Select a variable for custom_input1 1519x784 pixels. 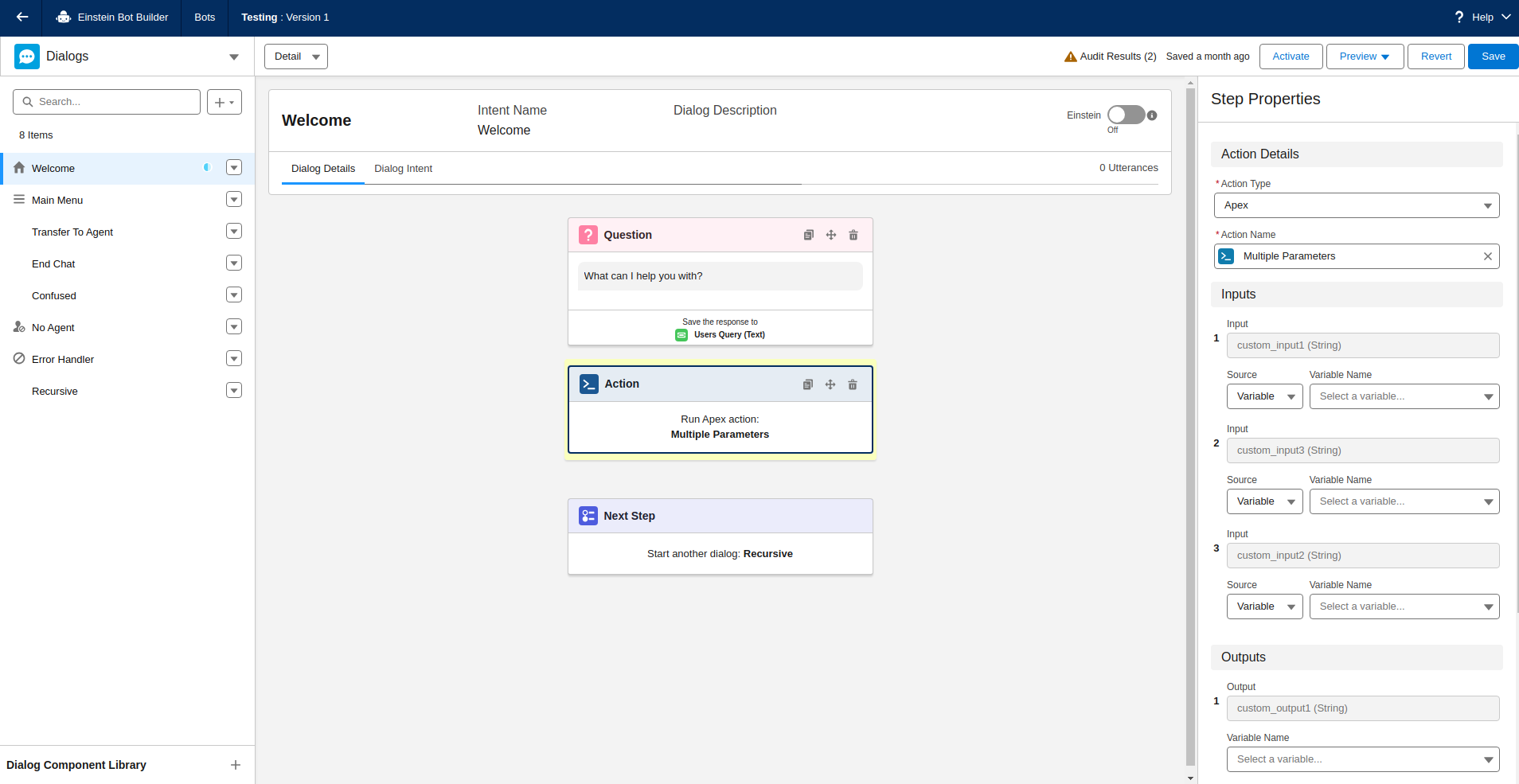click(x=1404, y=396)
